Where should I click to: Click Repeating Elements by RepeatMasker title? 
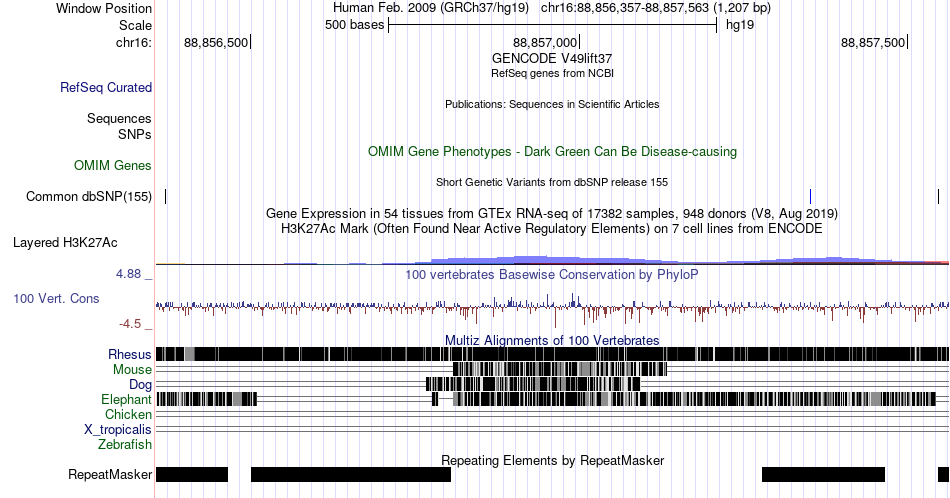(x=552, y=460)
